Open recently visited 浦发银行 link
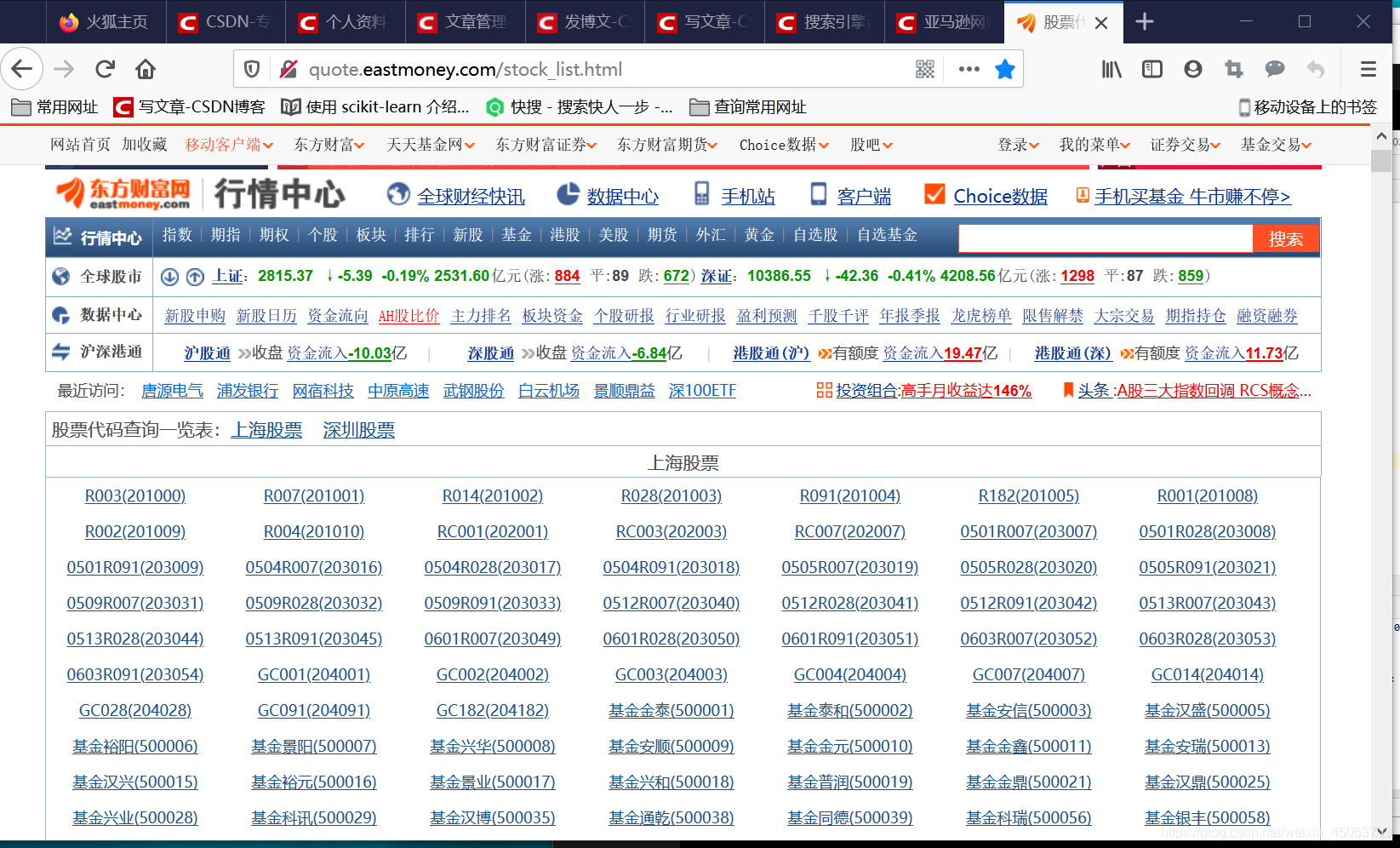This screenshot has height=848, width=1400. click(x=248, y=391)
